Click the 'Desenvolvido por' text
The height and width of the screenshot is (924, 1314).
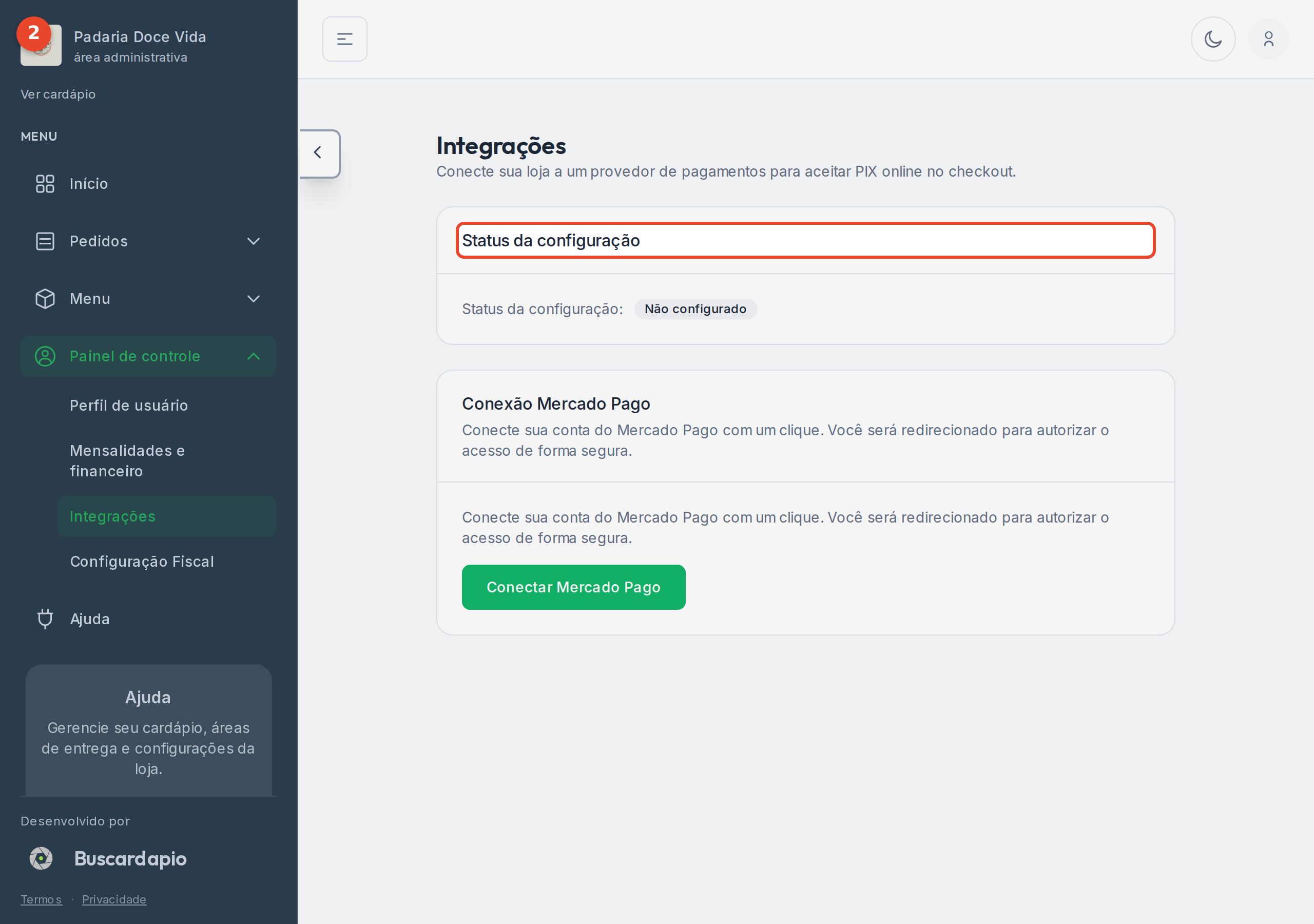point(75,821)
